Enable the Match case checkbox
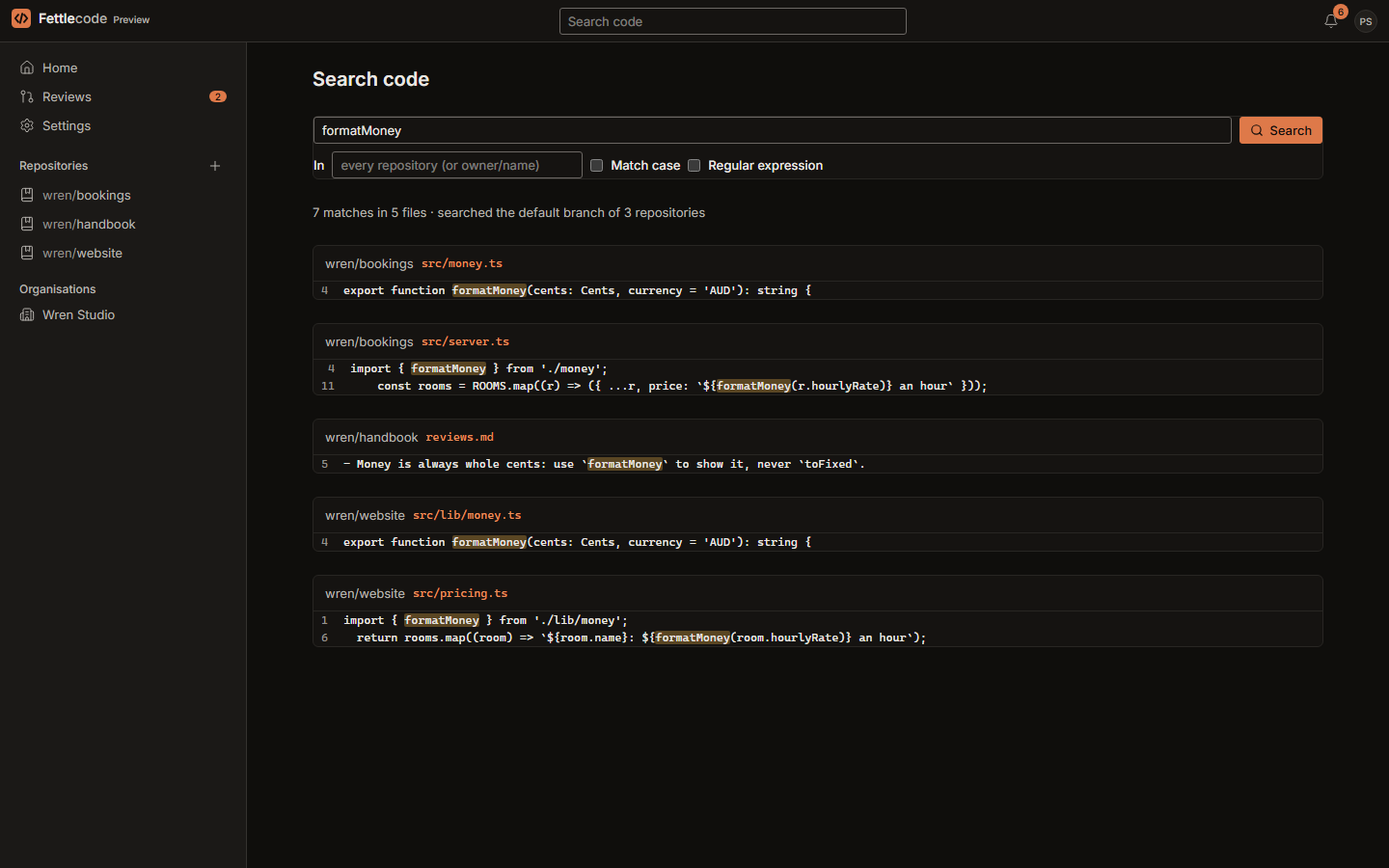 [597, 165]
